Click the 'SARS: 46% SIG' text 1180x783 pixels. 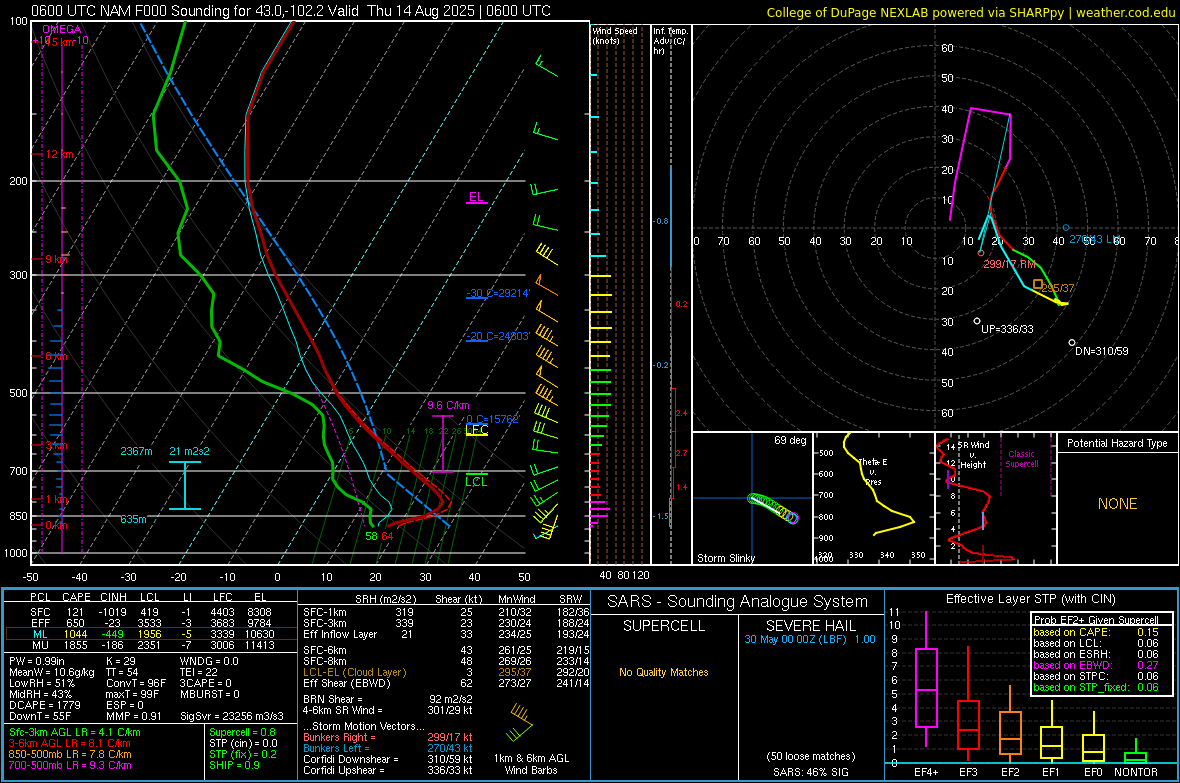810,772
